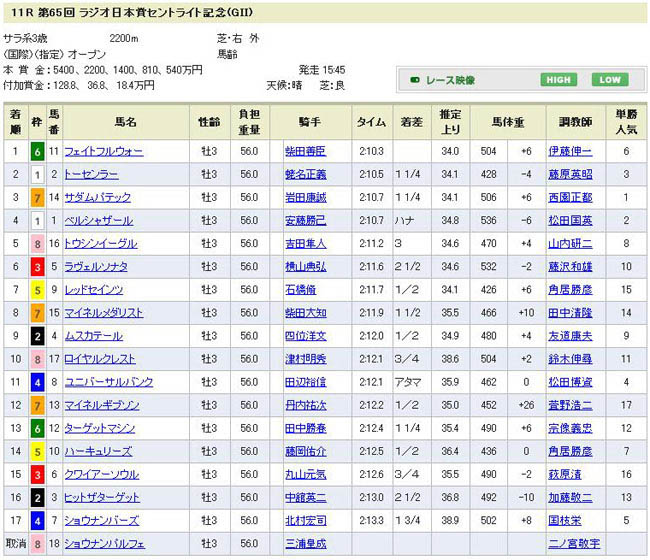Select horse ショウナンパルフェ in last row

click(x=104, y=543)
